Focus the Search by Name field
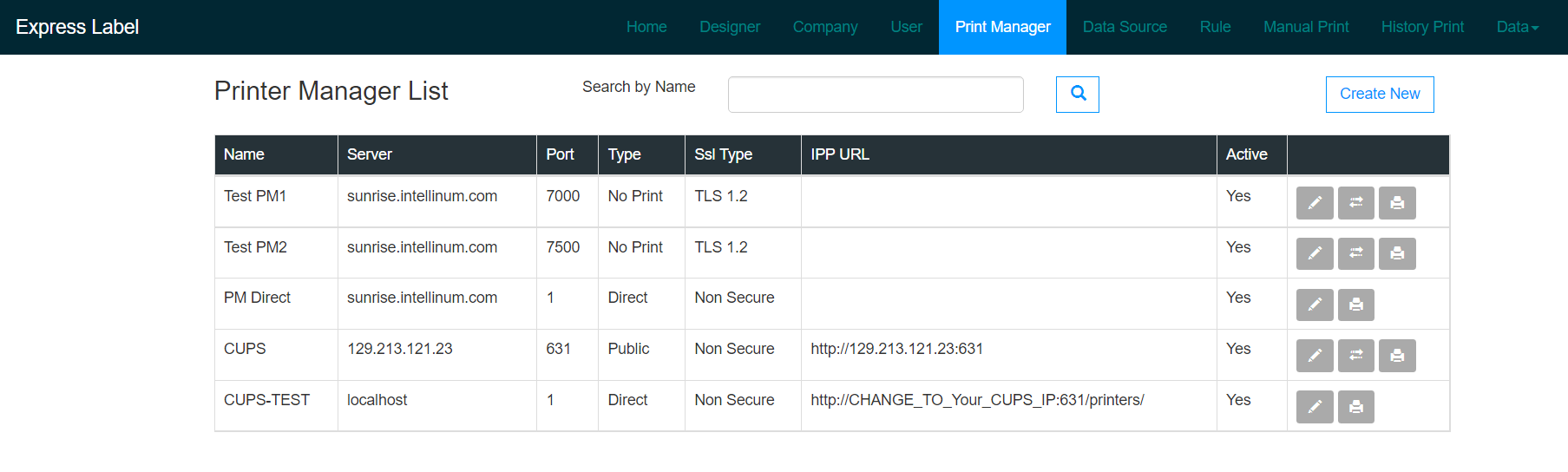 pyautogui.click(x=876, y=95)
